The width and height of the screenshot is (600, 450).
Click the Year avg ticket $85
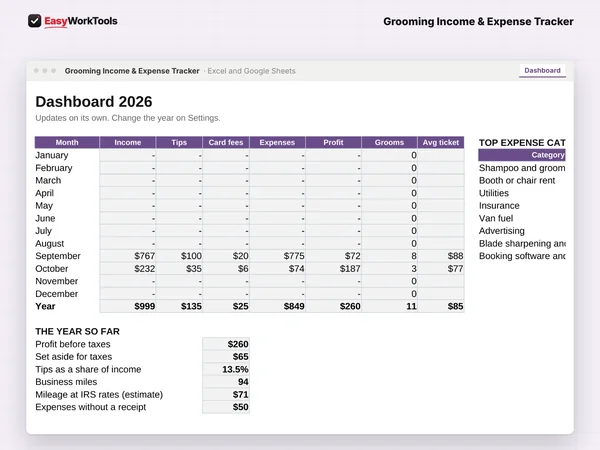[441, 307]
